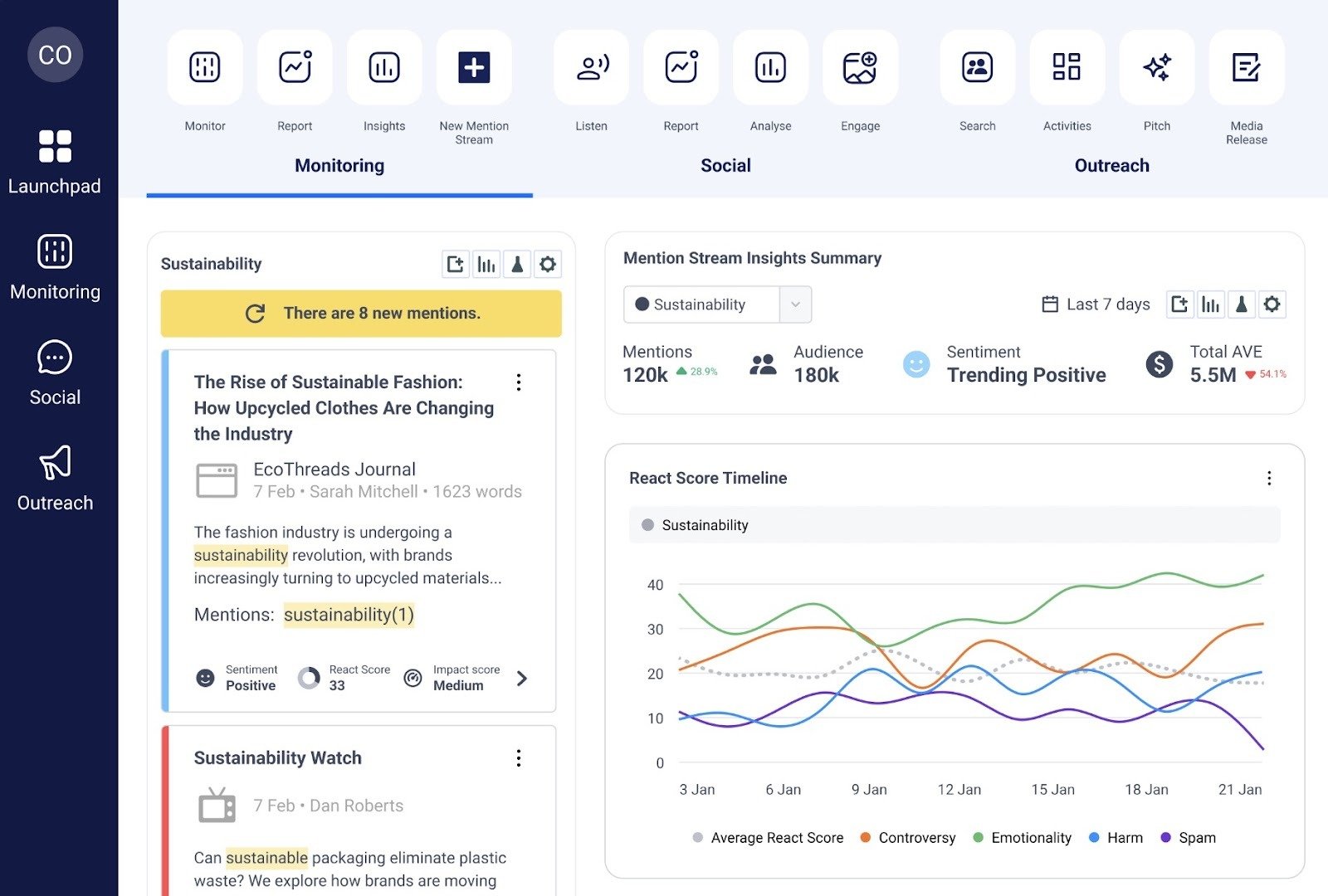Viewport: 1328px width, 896px height.
Task: Switch to the Social tab
Action: coord(725,165)
